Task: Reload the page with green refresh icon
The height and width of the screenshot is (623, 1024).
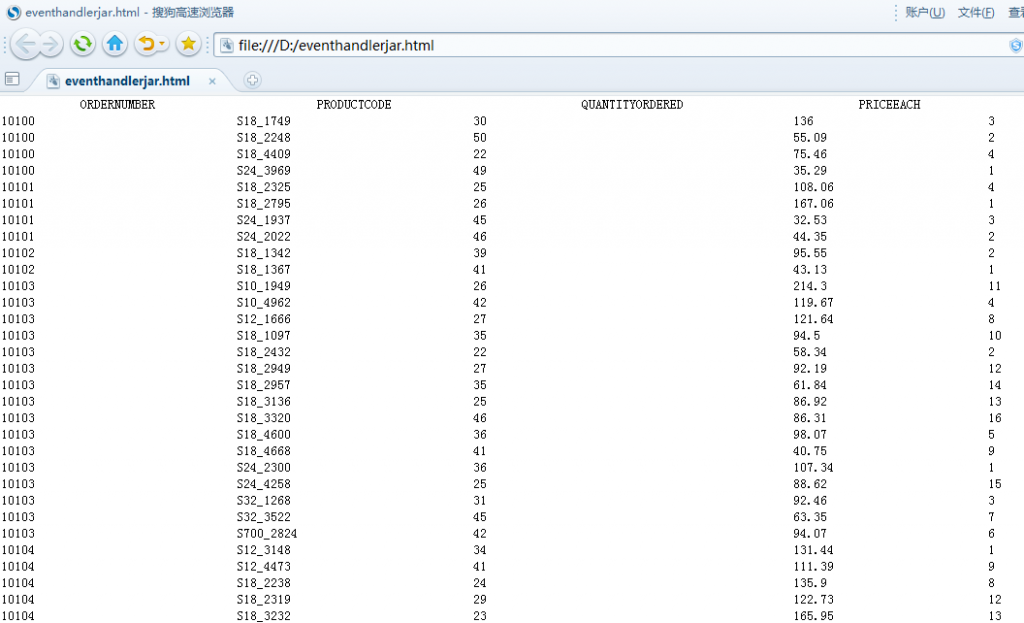Action: pos(82,44)
